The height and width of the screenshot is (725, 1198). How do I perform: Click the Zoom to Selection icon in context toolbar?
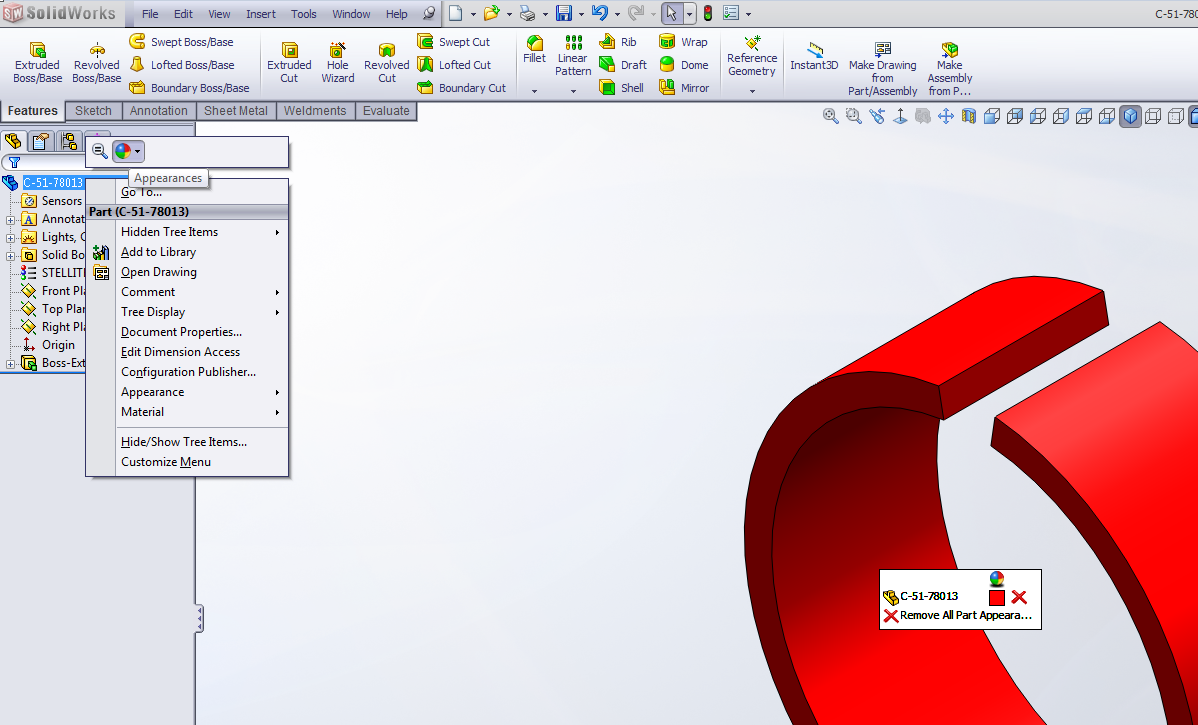pos(99,151)
